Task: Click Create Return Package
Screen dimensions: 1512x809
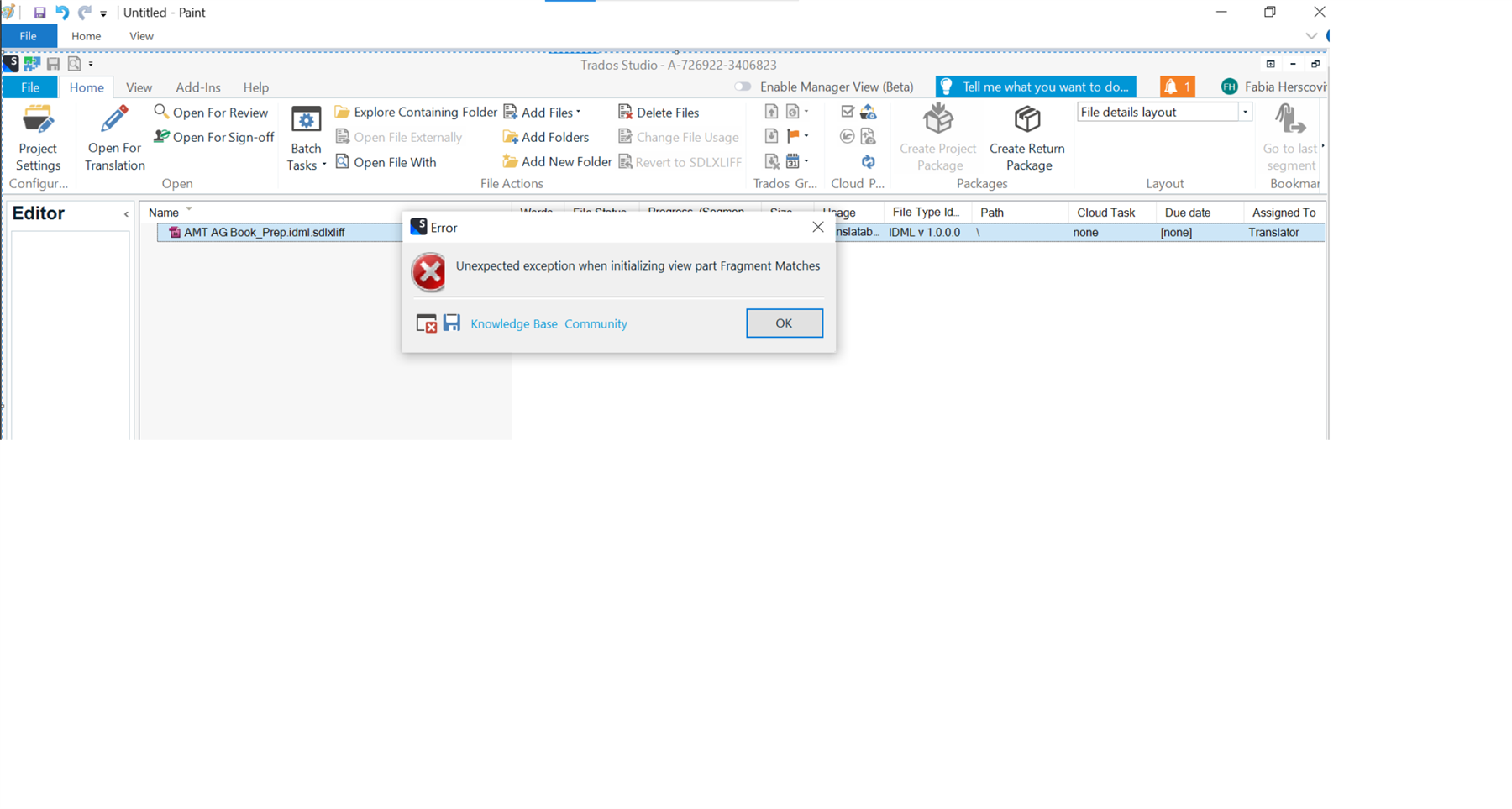Action: click(x=1026, y=138)
